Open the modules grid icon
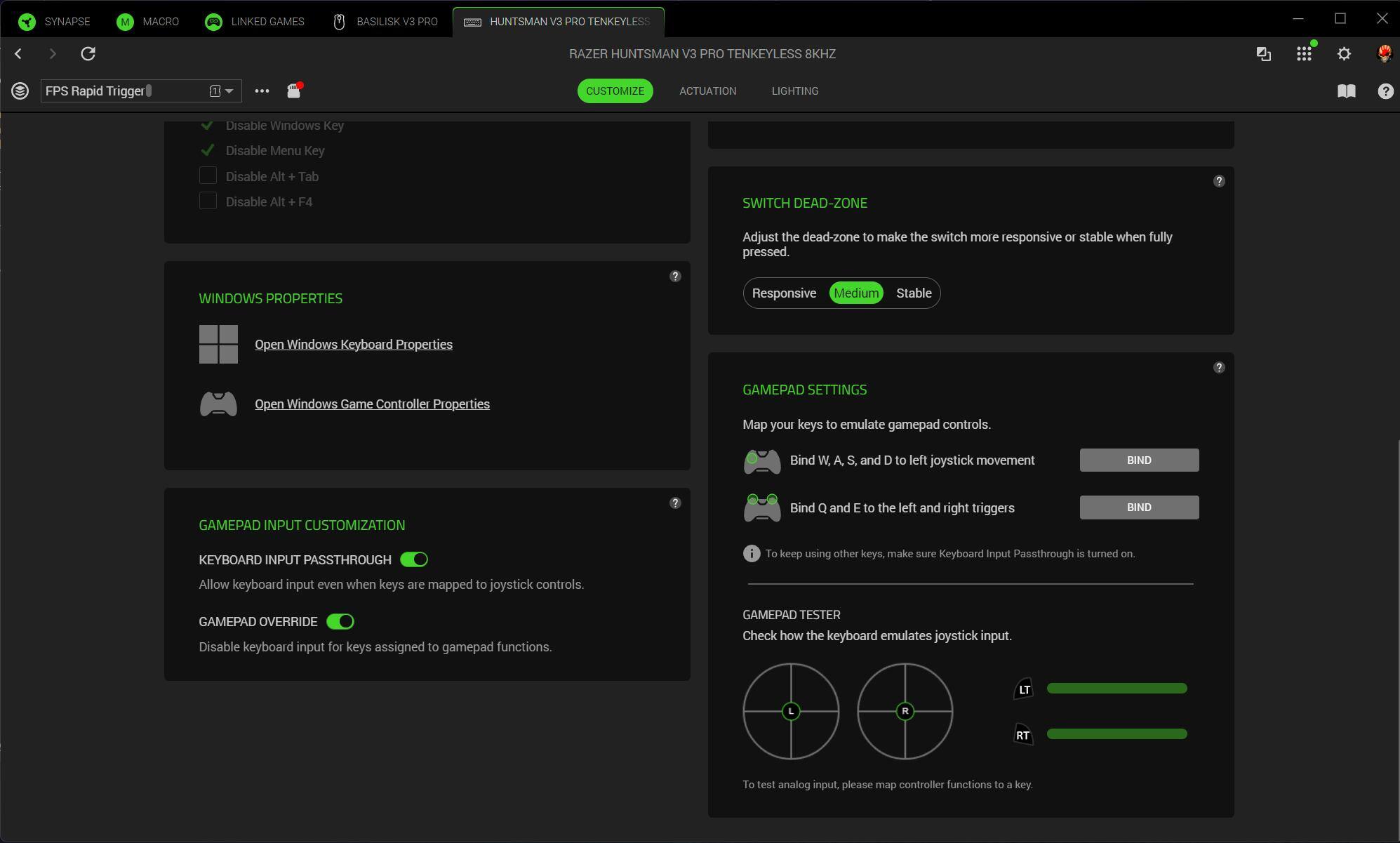 pos(1303,54)
